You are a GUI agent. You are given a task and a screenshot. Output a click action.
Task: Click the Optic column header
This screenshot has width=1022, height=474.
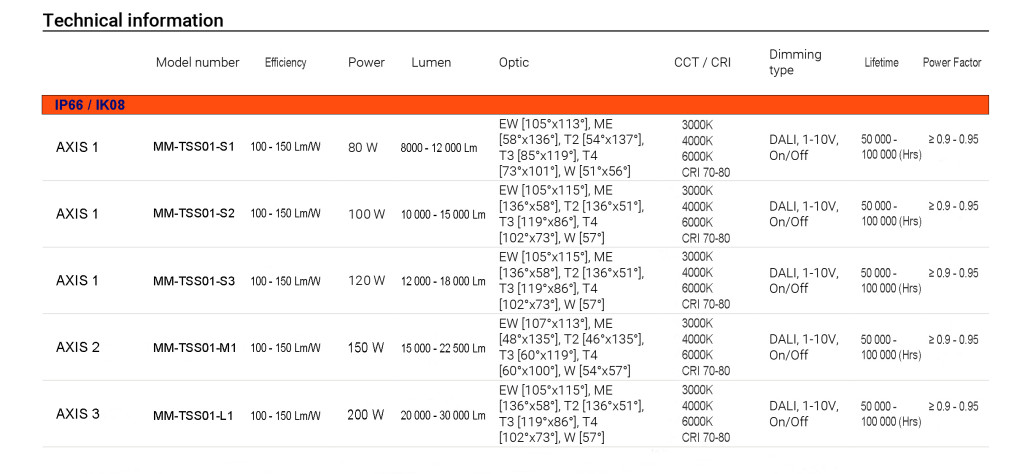tap(514, 62)
